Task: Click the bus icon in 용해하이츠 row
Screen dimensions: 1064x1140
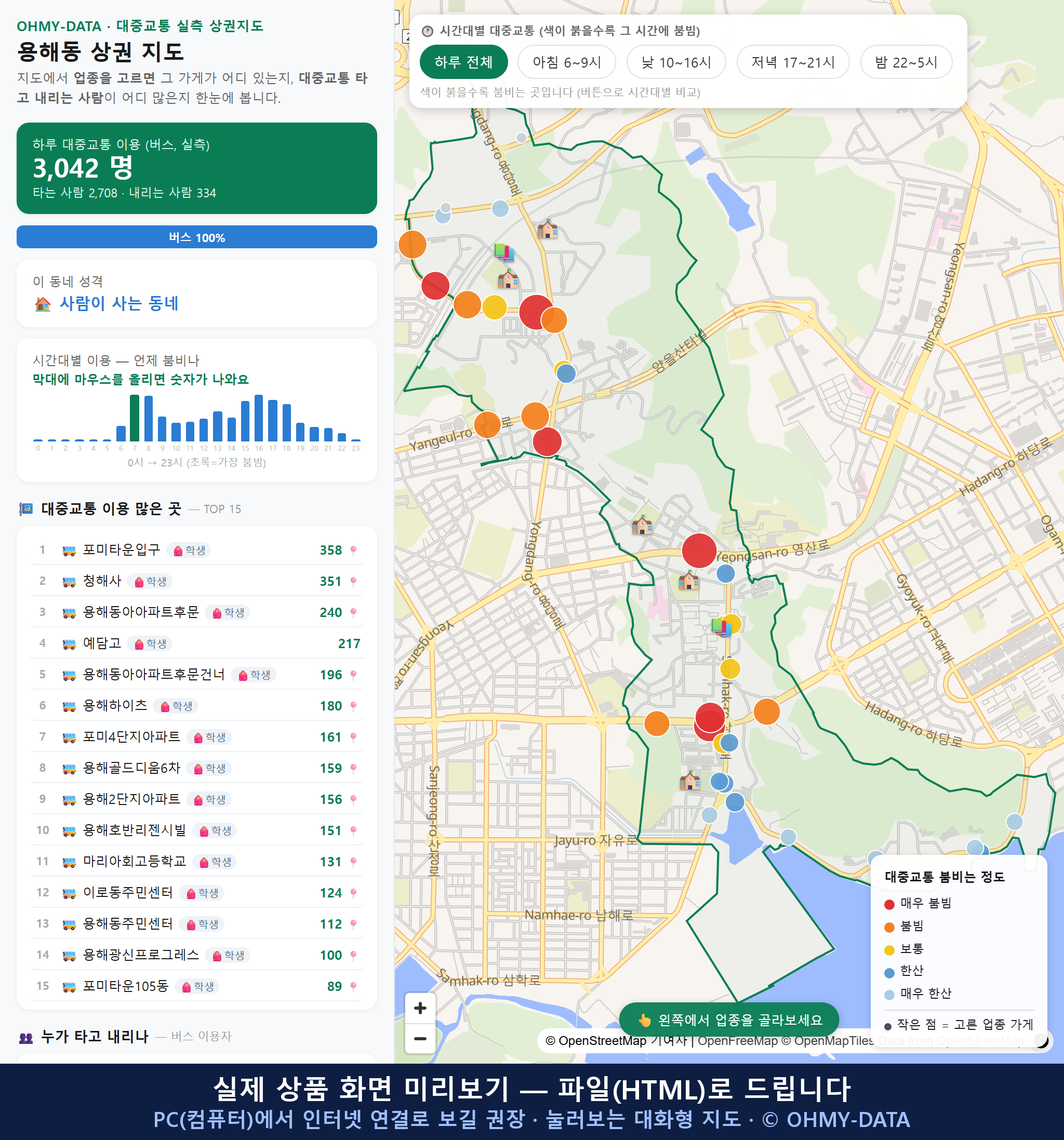Action: pyautogui.click(x=69, y=706)
